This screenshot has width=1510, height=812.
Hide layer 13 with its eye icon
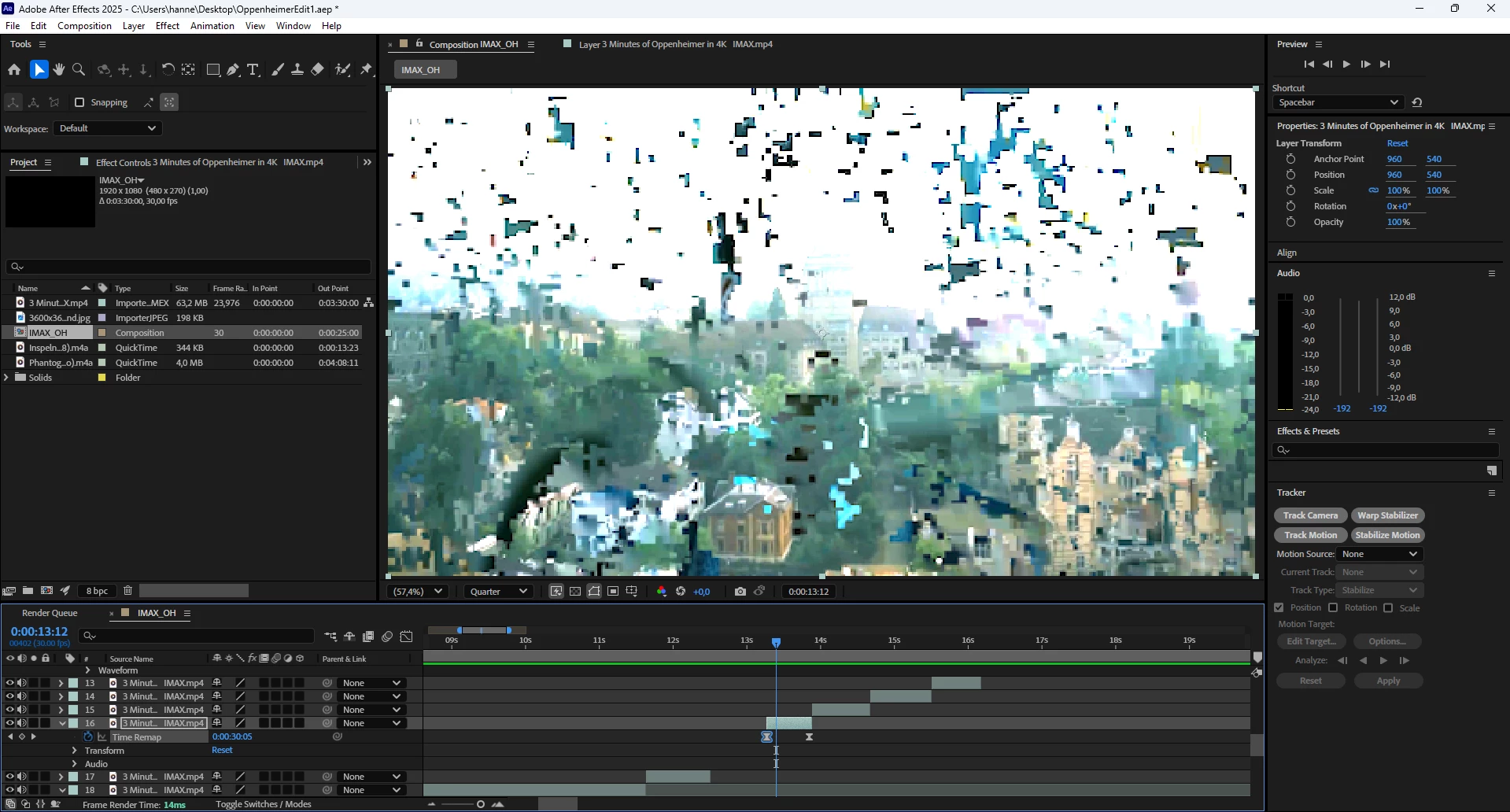coord(9,683)
